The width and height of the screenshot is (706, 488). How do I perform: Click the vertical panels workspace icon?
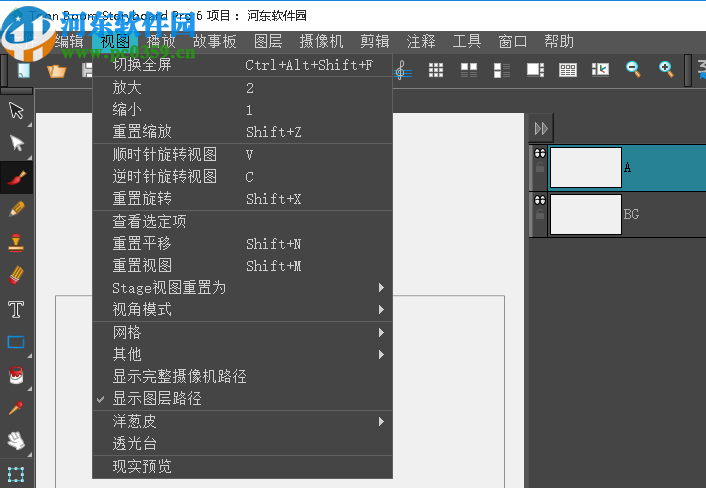click(502, 70)
